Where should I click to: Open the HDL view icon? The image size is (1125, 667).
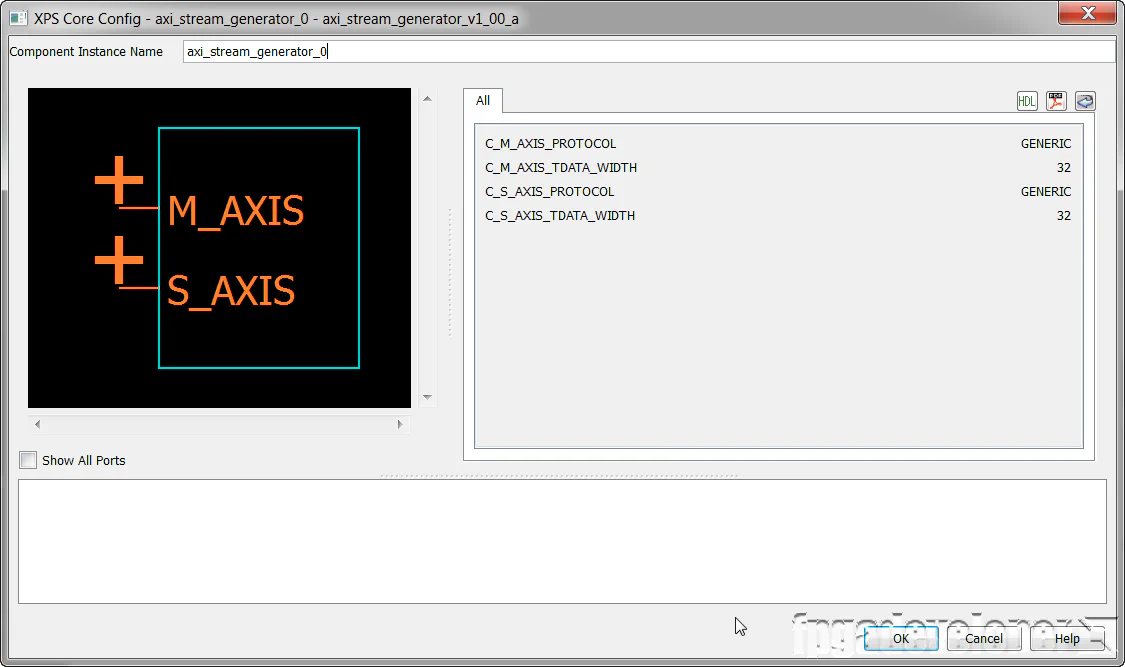tap(1027, 101)
